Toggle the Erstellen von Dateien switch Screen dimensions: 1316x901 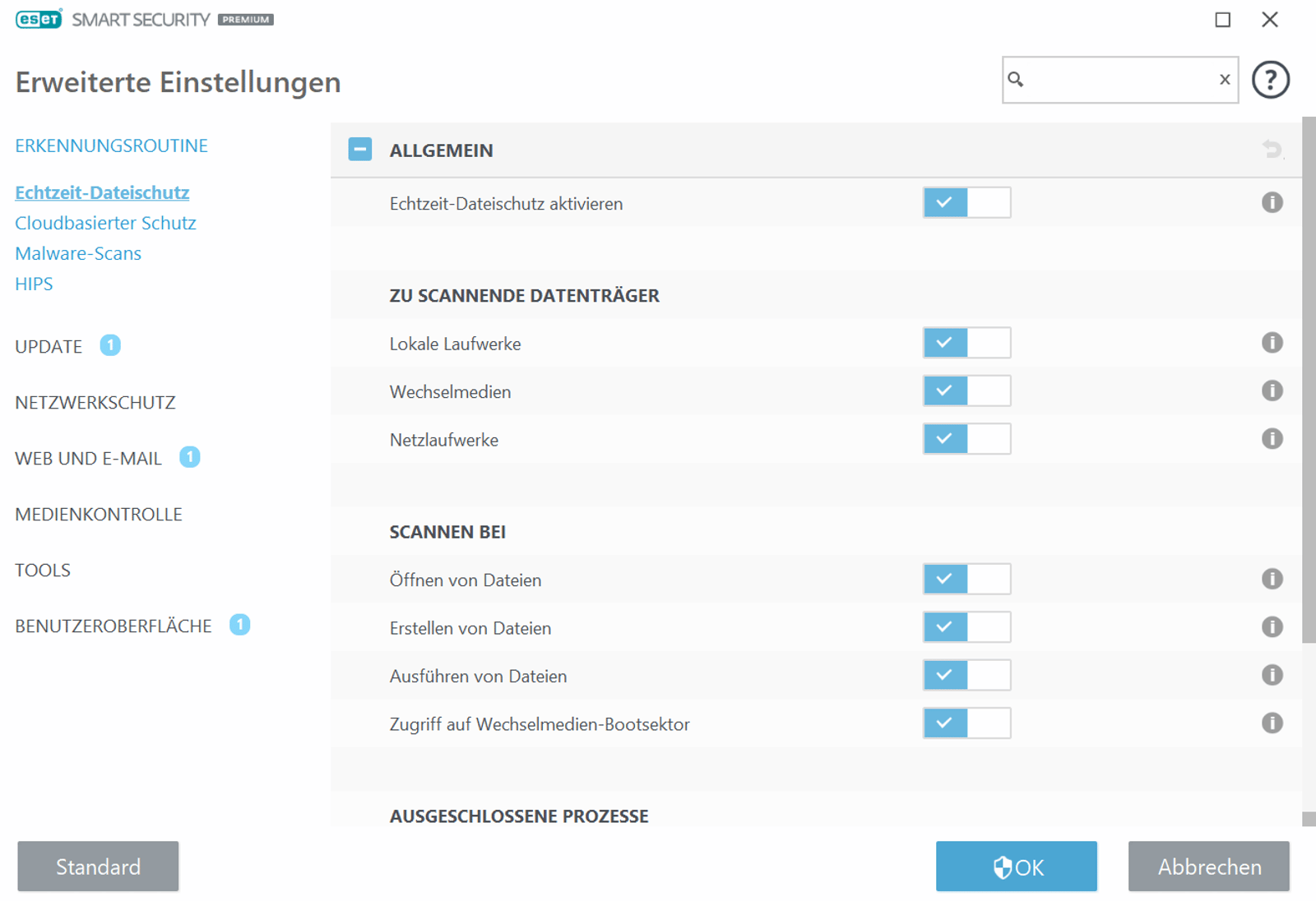pos(966,626)
